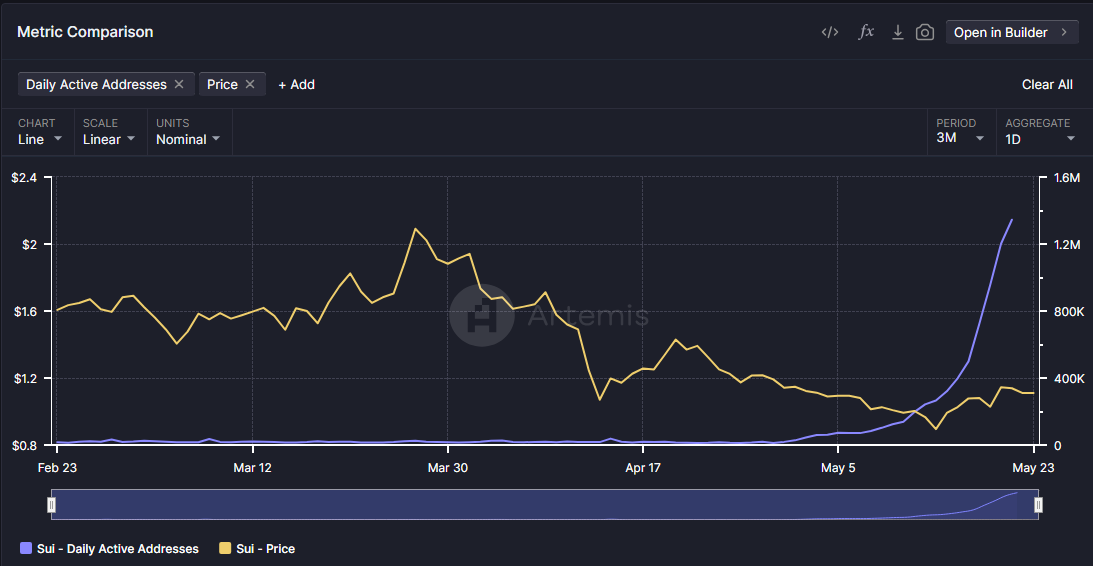Click the + Add metric button
Screen dimensions: 1093x566
pos(296,84)
